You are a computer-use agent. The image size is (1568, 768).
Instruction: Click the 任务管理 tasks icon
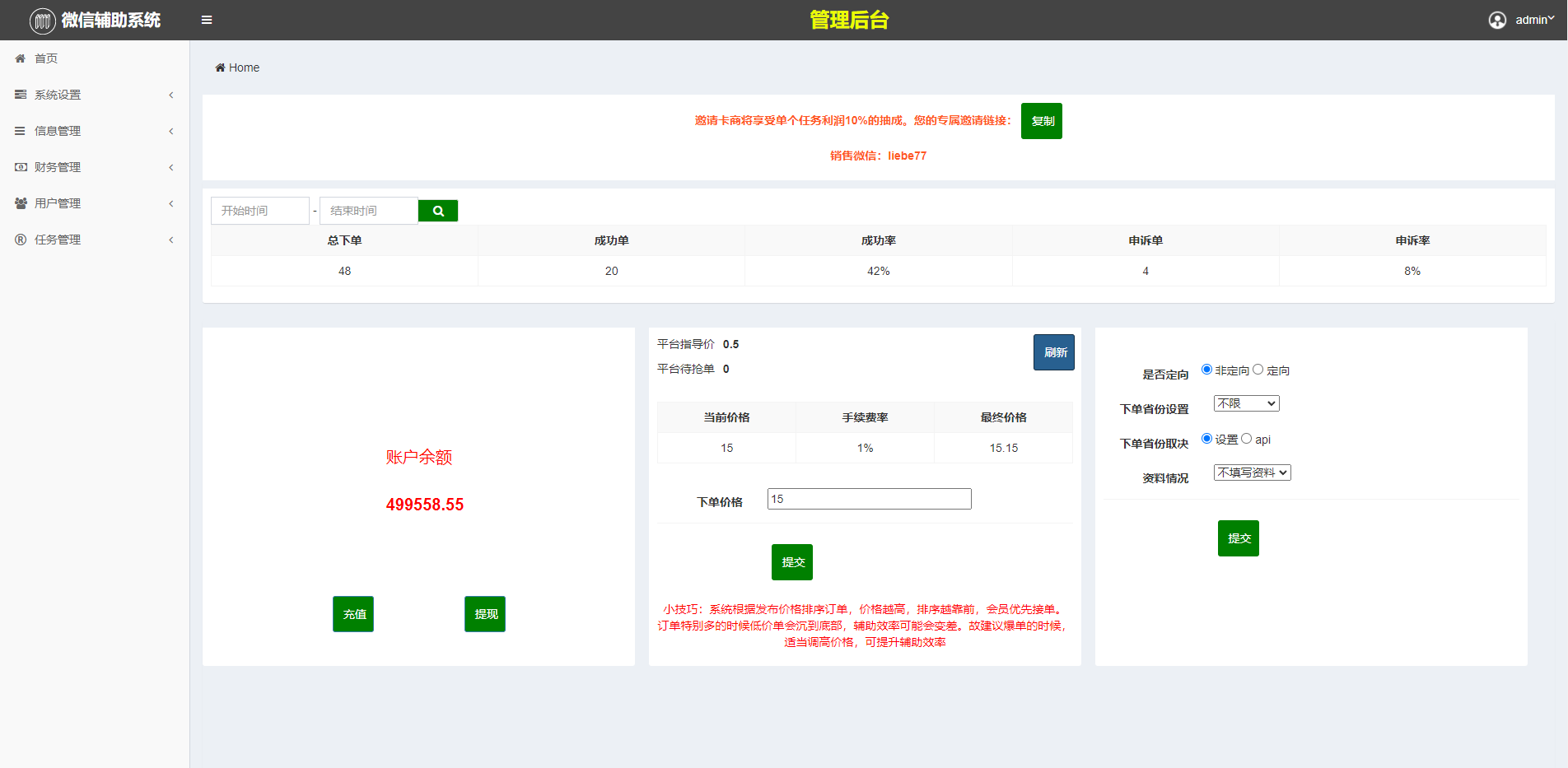pos(20,240)
